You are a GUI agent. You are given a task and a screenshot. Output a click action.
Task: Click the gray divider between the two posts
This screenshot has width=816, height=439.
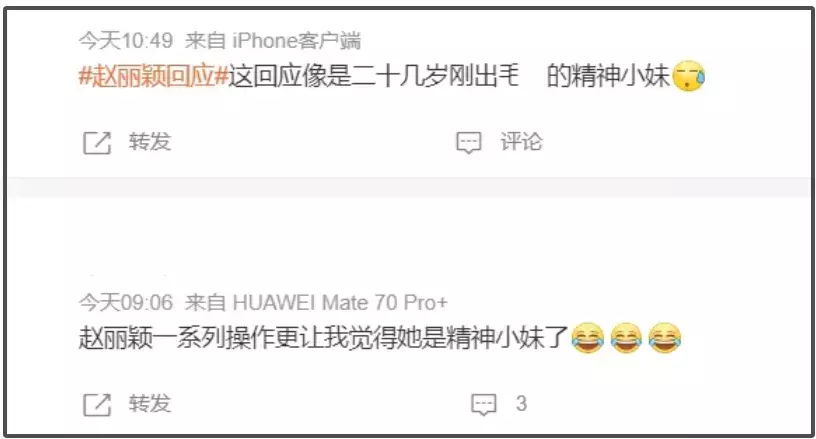coord(410,187)
